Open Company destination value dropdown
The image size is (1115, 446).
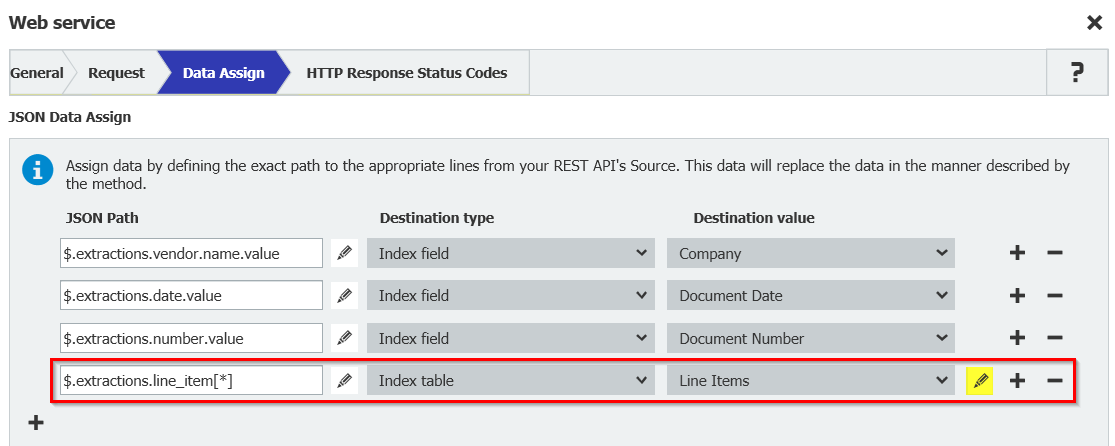[811, 253]
